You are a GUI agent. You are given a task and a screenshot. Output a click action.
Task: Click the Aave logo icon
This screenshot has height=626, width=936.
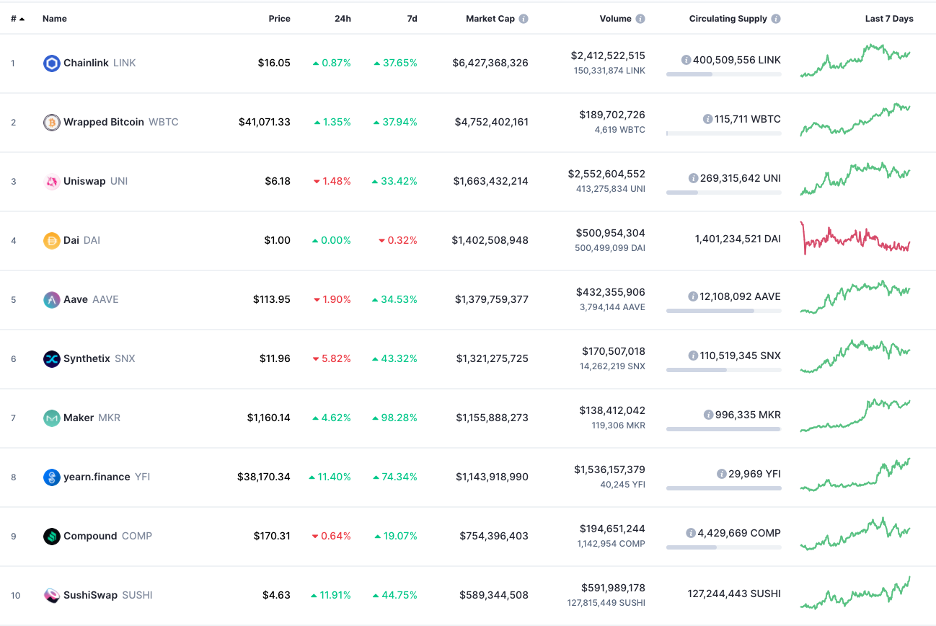coord(52,299)
